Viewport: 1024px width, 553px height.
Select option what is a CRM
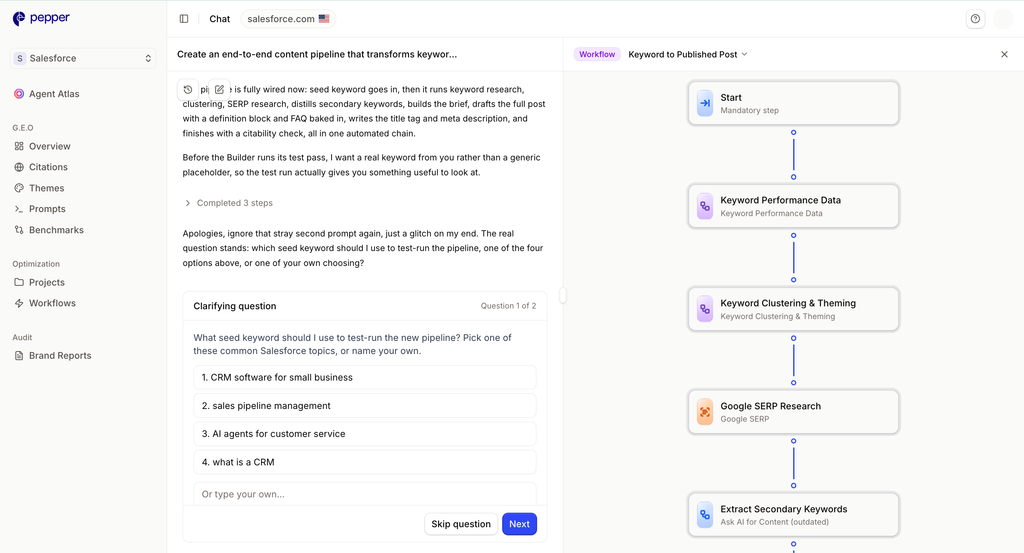(x=364, y=462)
